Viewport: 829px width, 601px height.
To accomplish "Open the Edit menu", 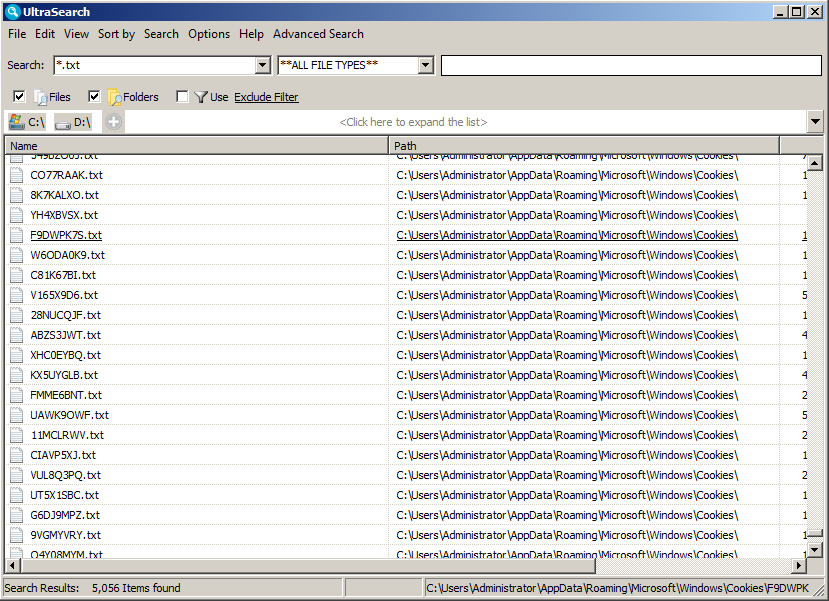I will point(45,34).
